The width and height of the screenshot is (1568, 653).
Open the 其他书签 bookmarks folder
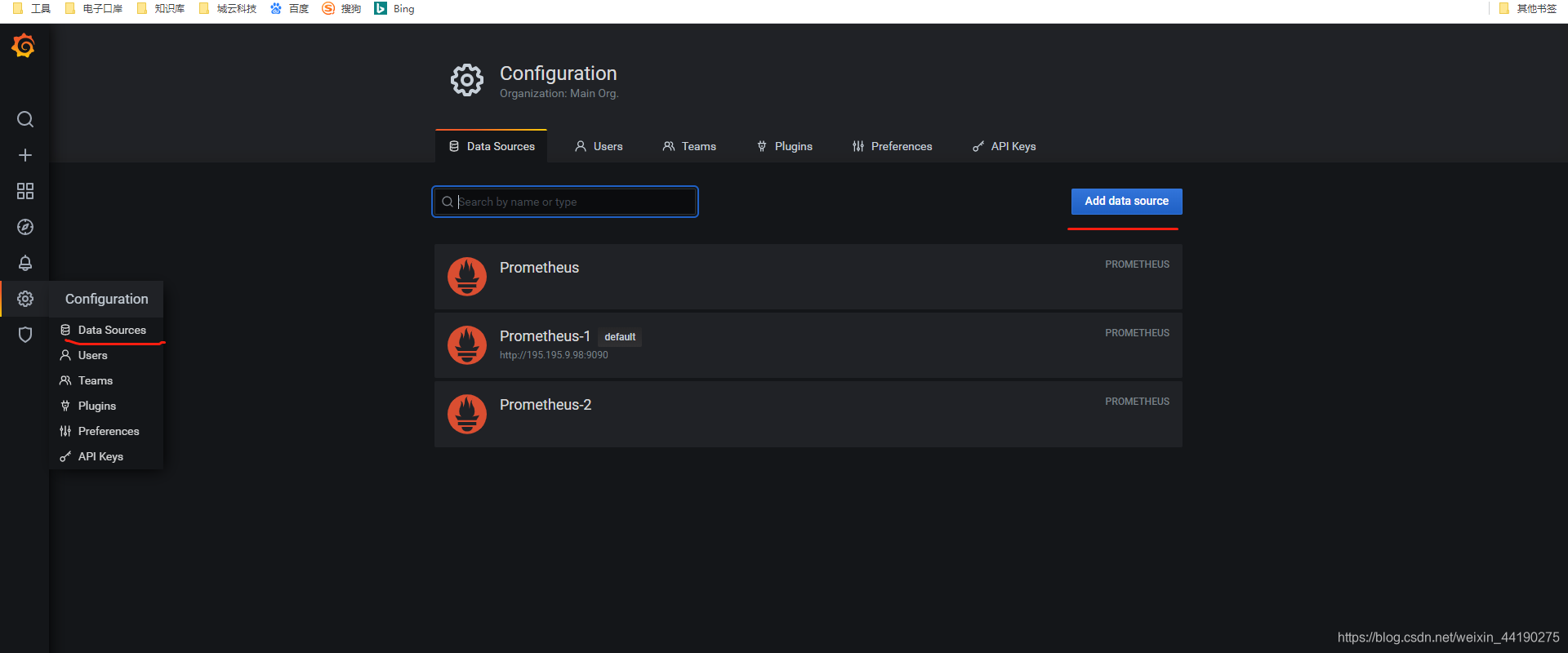1528,8
